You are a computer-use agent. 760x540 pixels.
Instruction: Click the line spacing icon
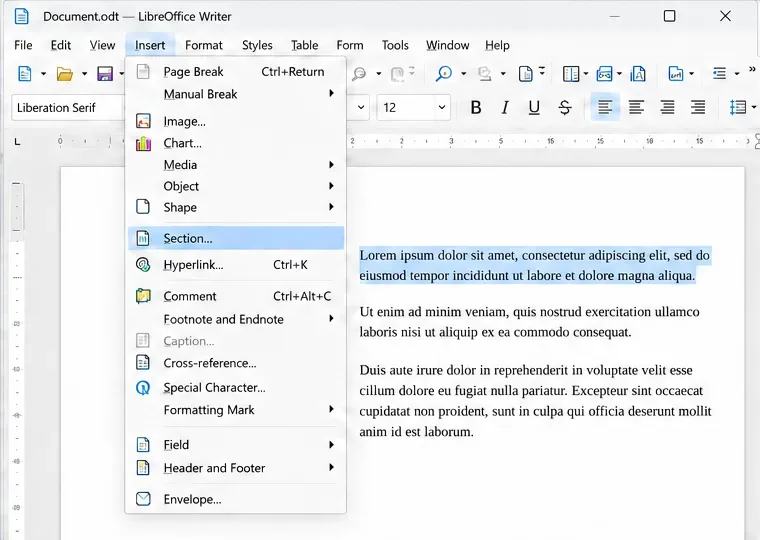[738, 107]
